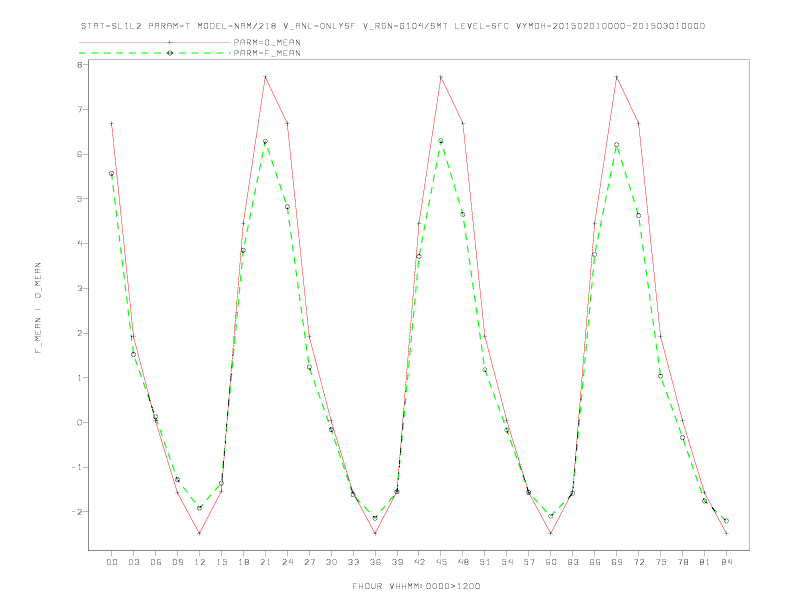Click x-axis tick label 03
The height and width of the screenshot is (612, 792).
133,562
